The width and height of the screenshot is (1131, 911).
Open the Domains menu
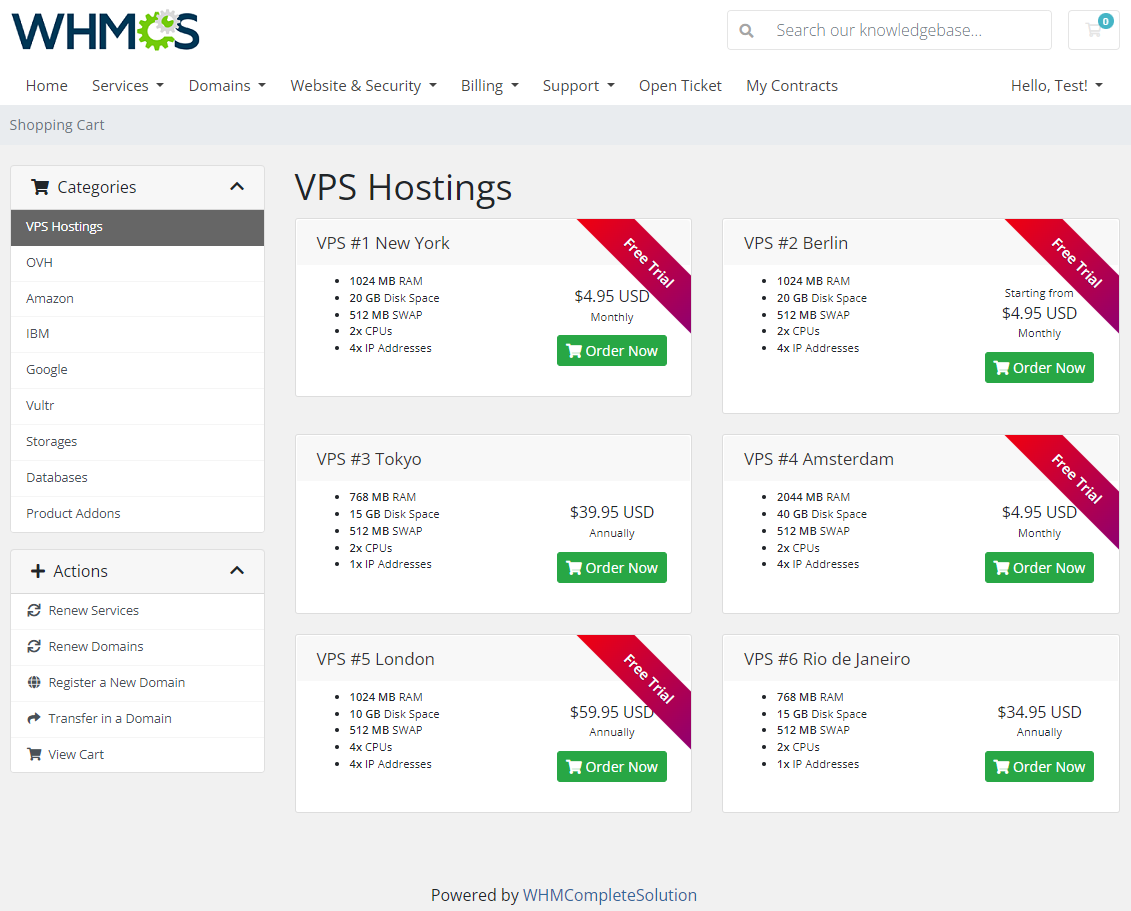tap(227, 85)
